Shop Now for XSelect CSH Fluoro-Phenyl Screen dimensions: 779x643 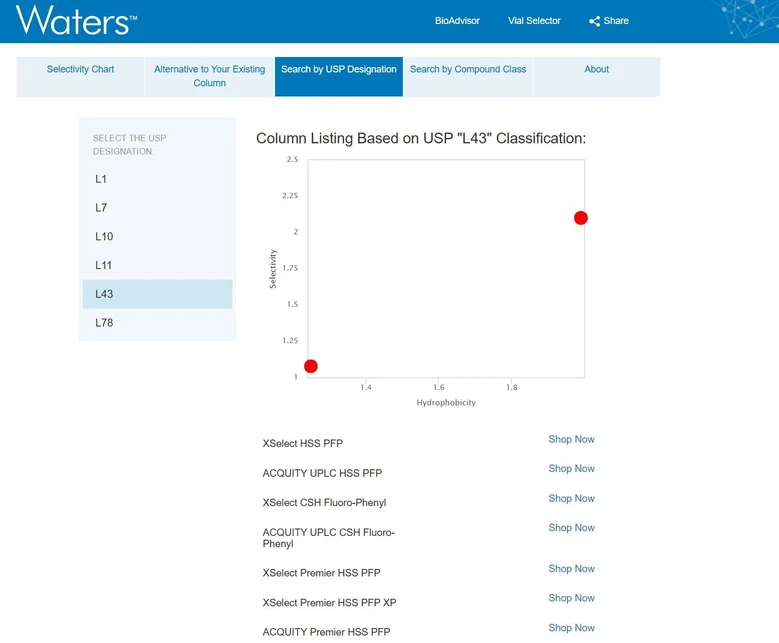[x=571, y=498]
